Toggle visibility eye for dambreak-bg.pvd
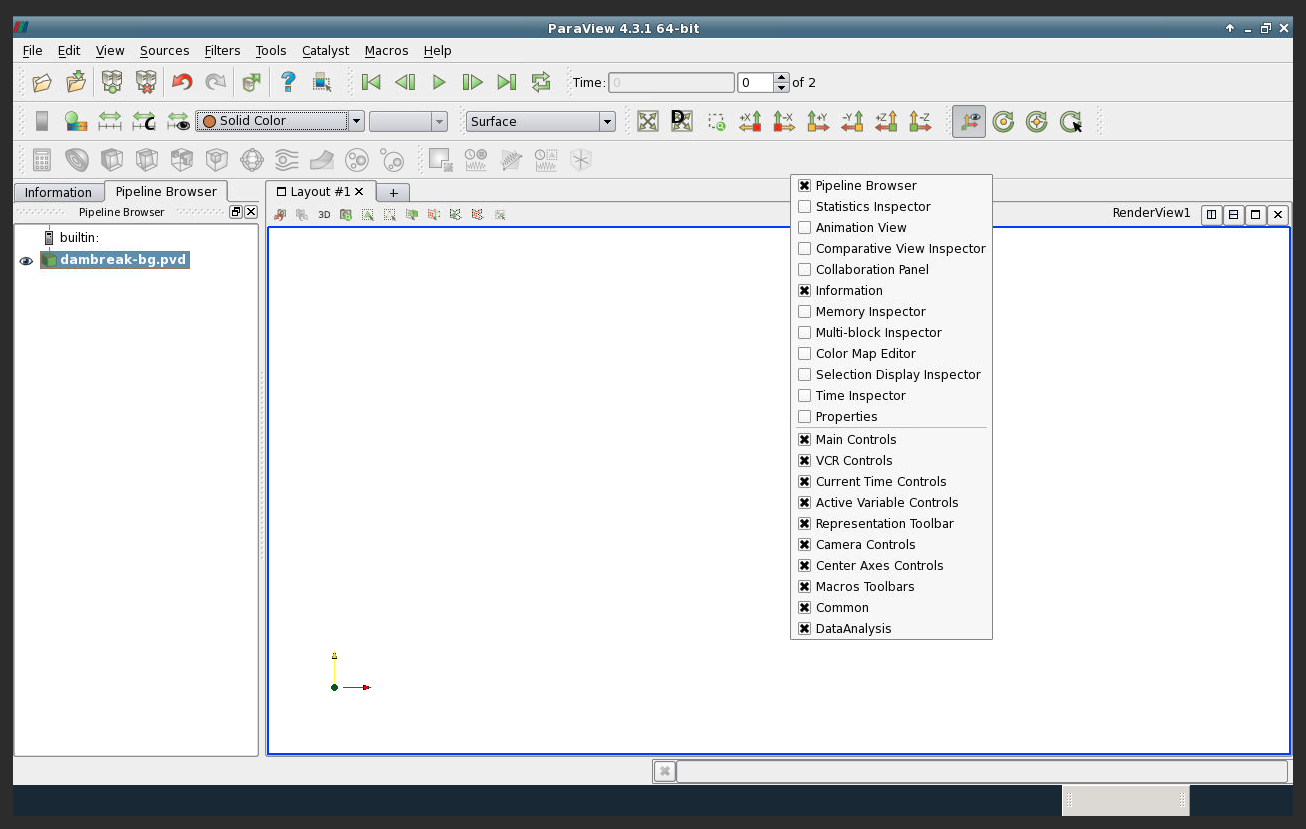Viewport: 1306px width, 829px height. tap(26, 260)
